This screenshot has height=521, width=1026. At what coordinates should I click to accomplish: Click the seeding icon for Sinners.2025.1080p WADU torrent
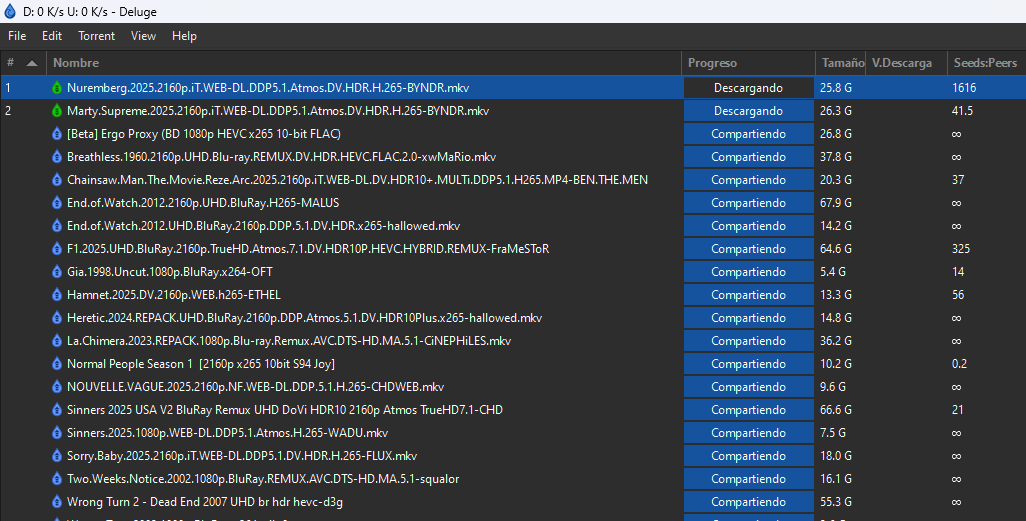point(57,433)
